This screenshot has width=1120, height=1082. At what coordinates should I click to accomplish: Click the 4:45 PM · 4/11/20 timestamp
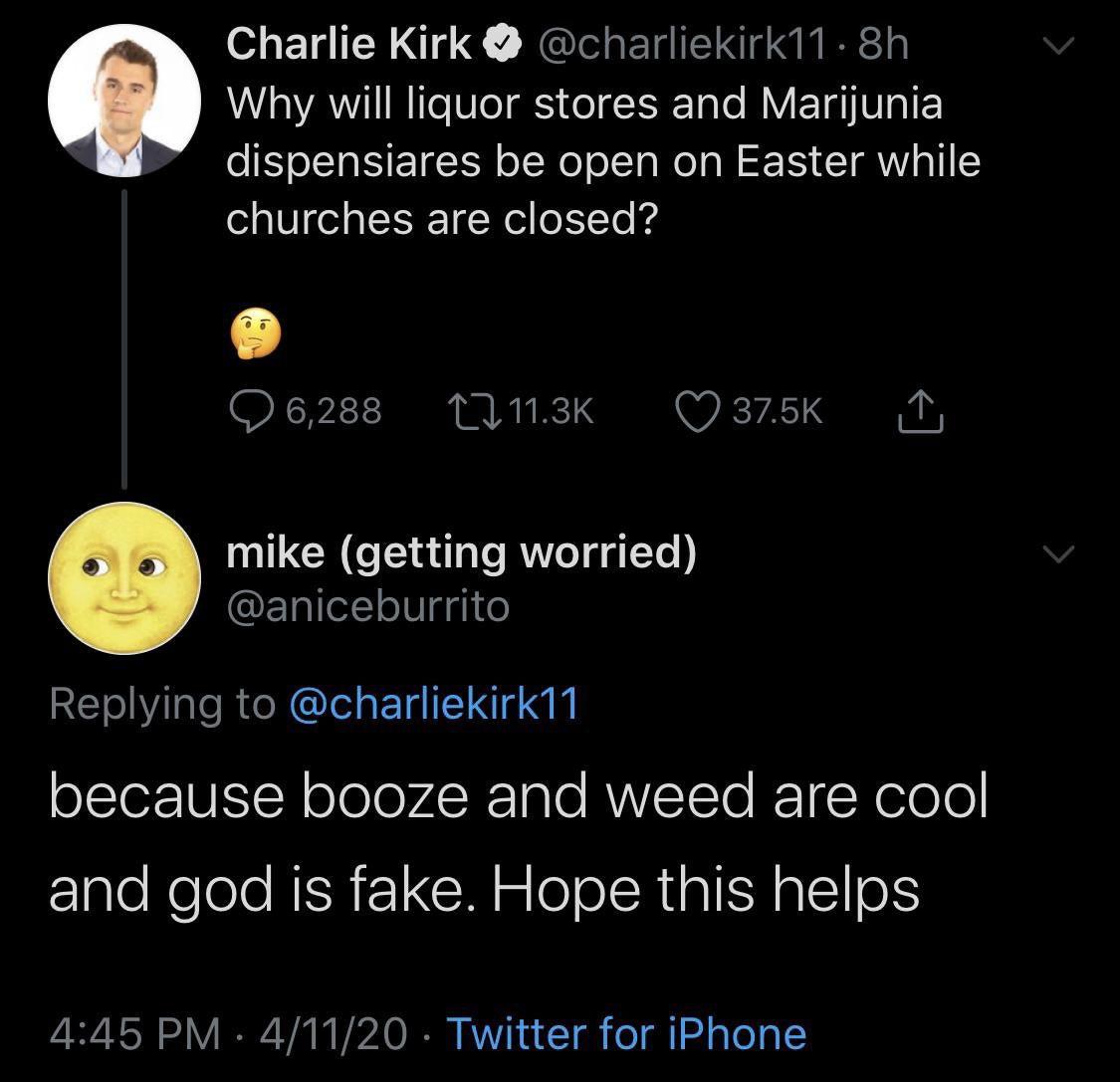[228, 1032]
